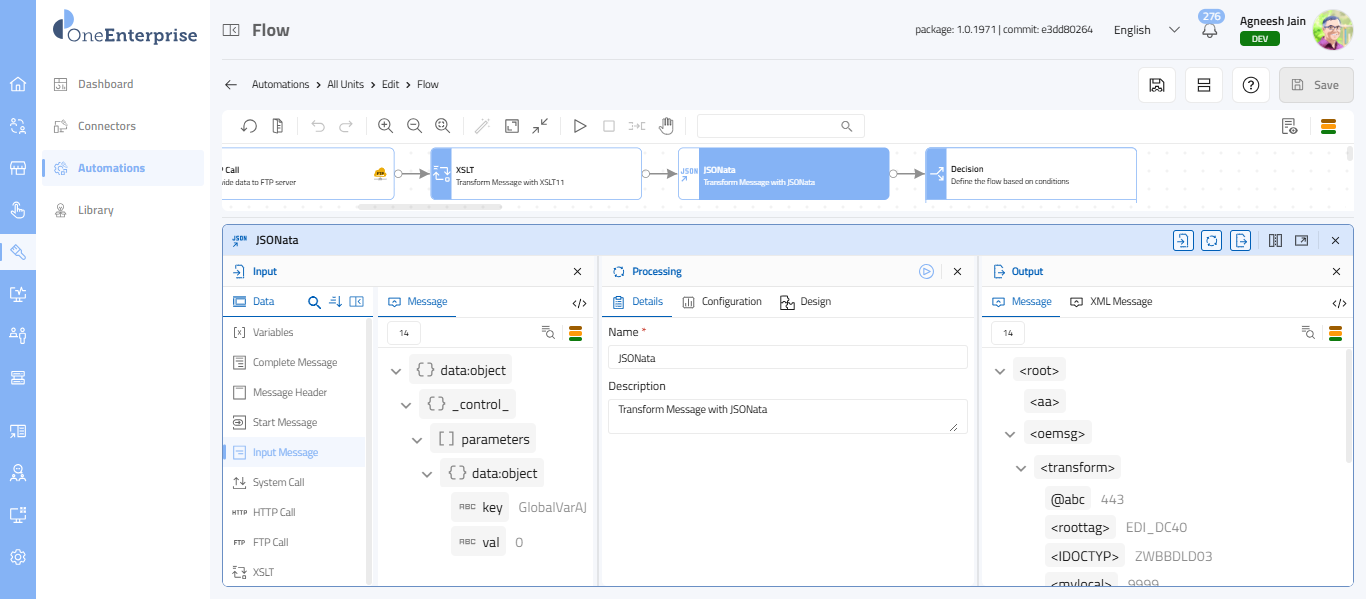Image resolution: width=1366 pixels, height=599 pixels.
Task: Run the Processing step play icon
Action: pos(926,271)
